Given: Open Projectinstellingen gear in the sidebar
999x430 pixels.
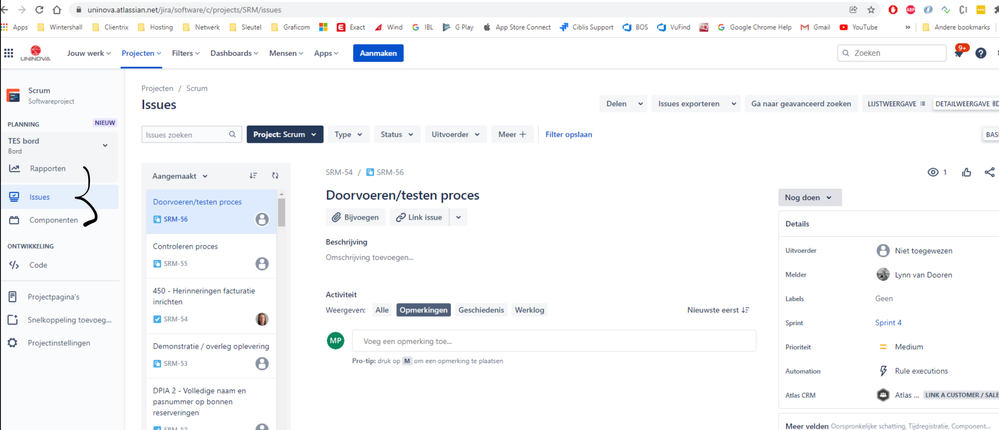Looking at the screenshot, I should pyautogui.click(x=59, y=343).
